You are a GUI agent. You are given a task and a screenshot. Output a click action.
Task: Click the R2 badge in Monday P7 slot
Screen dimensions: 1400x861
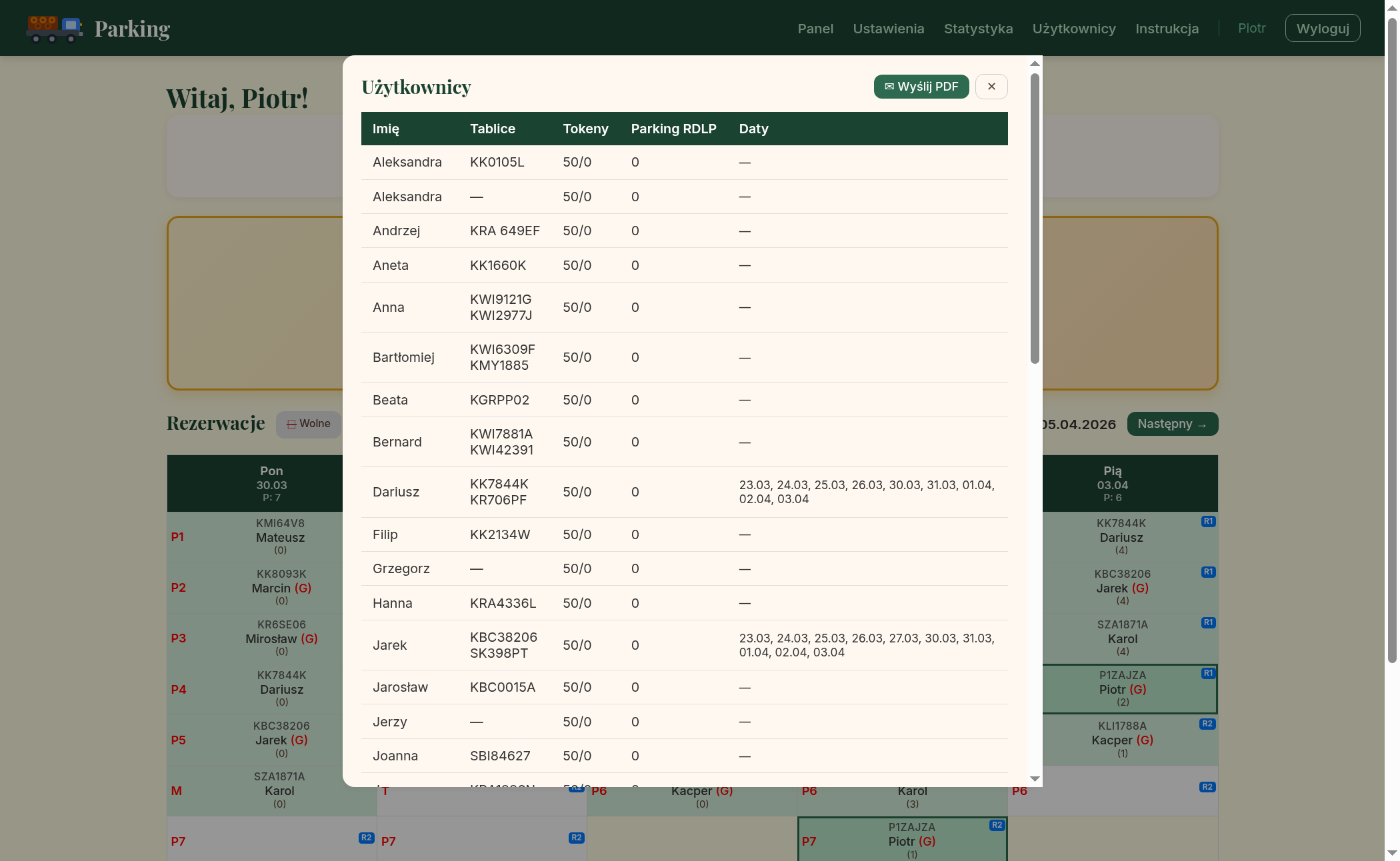(366, 838)
